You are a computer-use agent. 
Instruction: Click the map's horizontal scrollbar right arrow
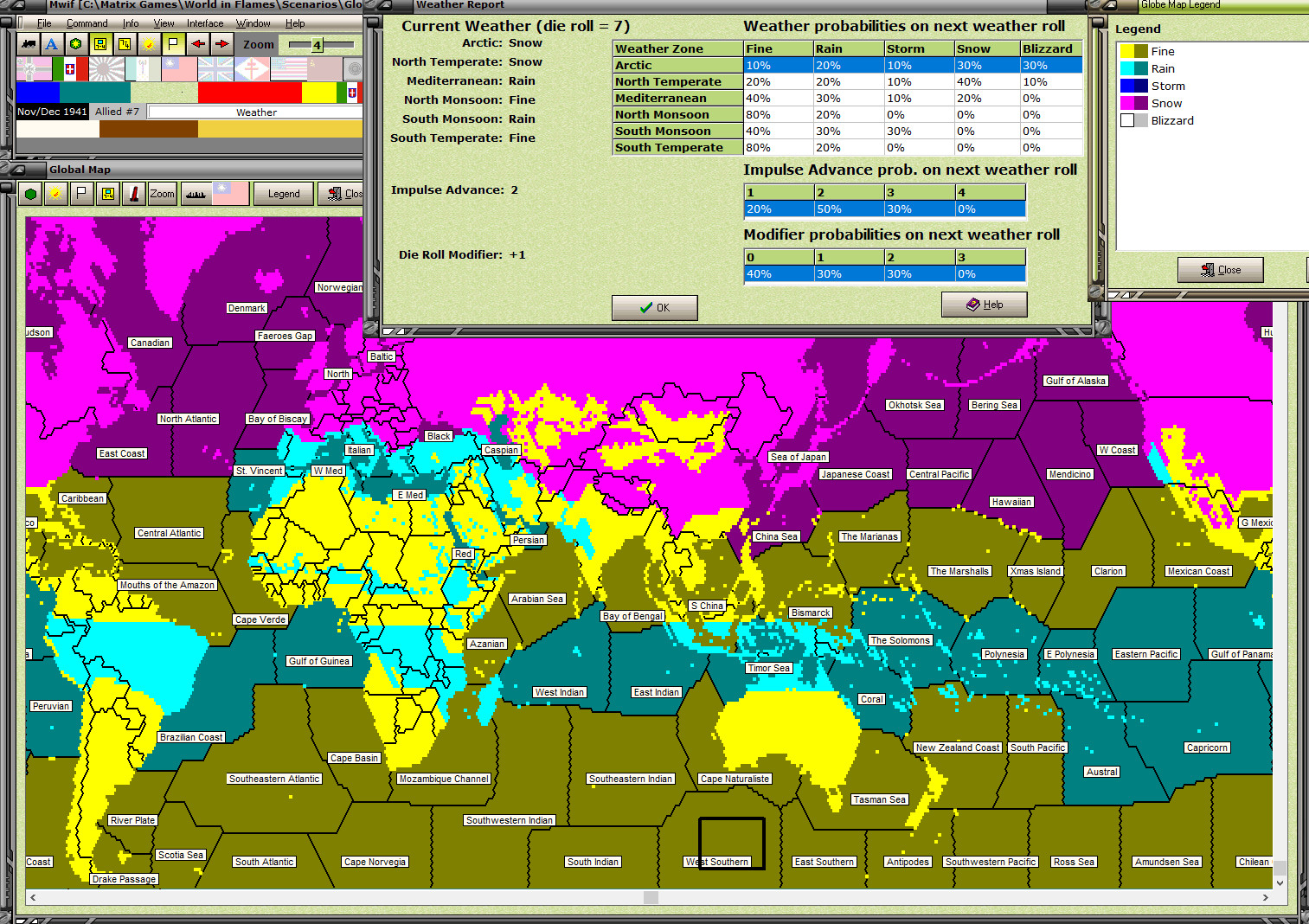tap(1266, 897)
